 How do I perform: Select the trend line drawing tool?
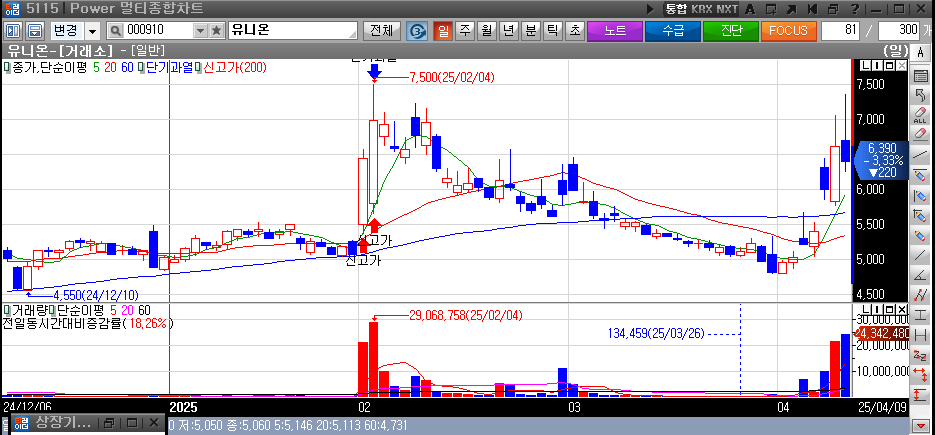[x=921, y=155]
